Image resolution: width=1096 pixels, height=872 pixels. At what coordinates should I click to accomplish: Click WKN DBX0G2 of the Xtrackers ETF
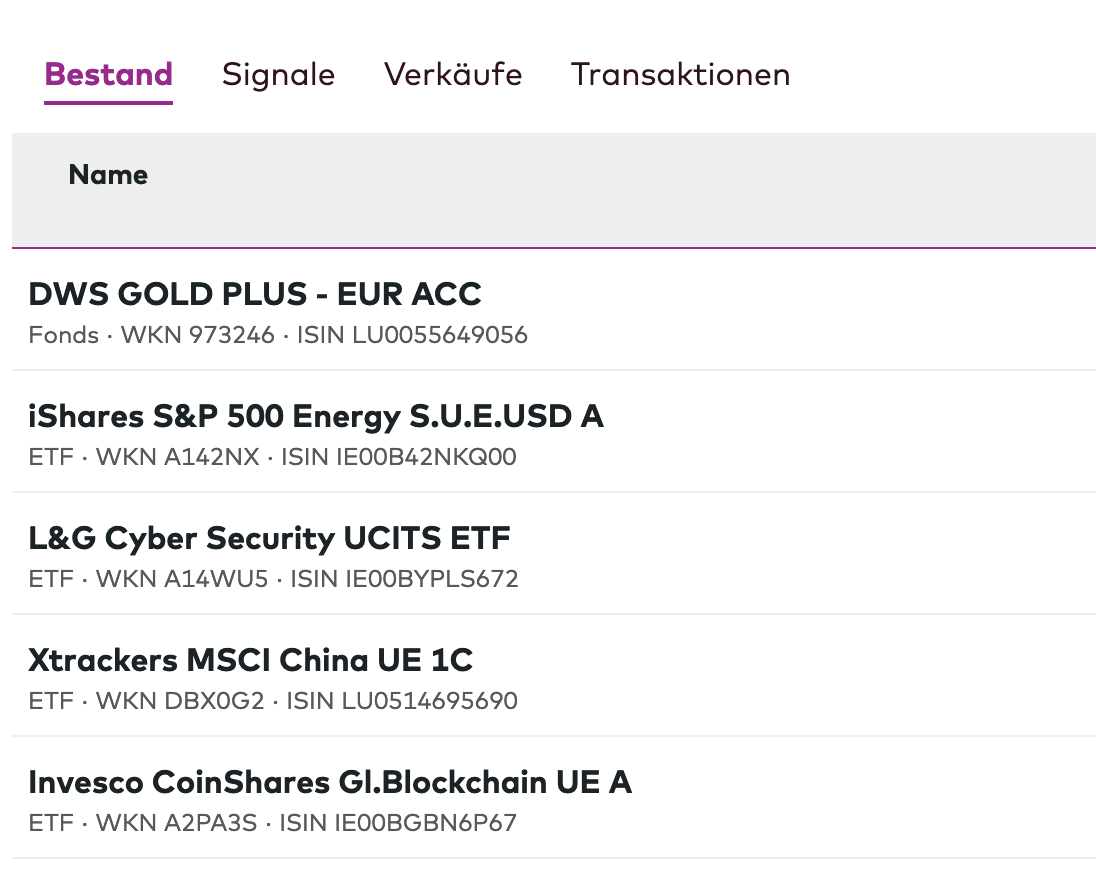180,701
